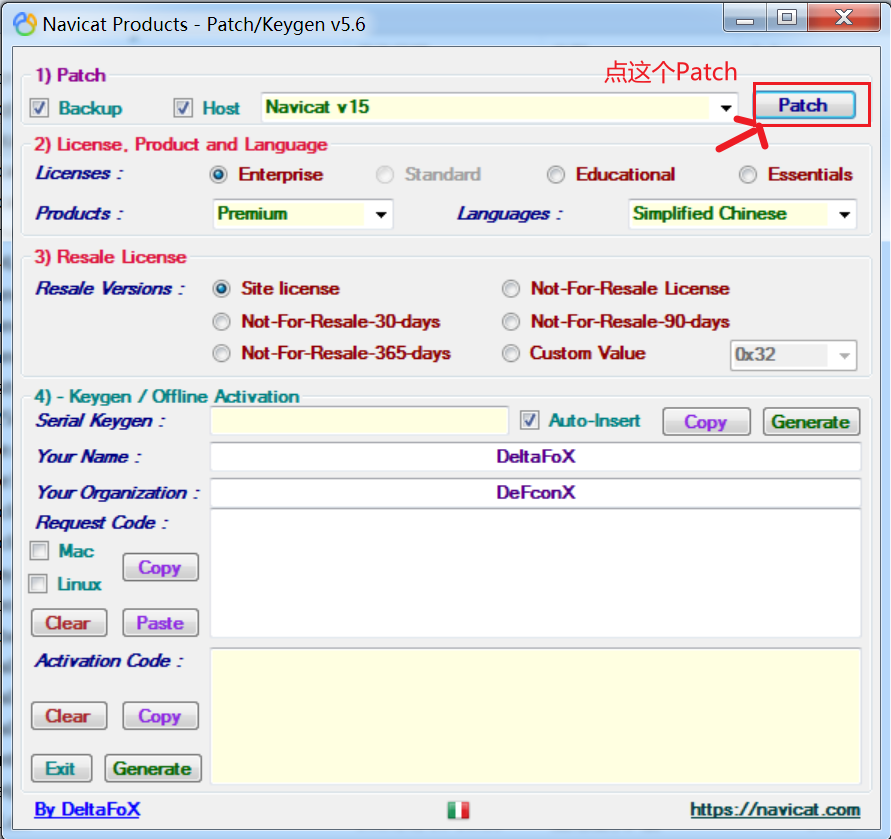This screenshot has width=891, height=839.
Task: Enable the Linux checkbox
Action: coord(38,584)
